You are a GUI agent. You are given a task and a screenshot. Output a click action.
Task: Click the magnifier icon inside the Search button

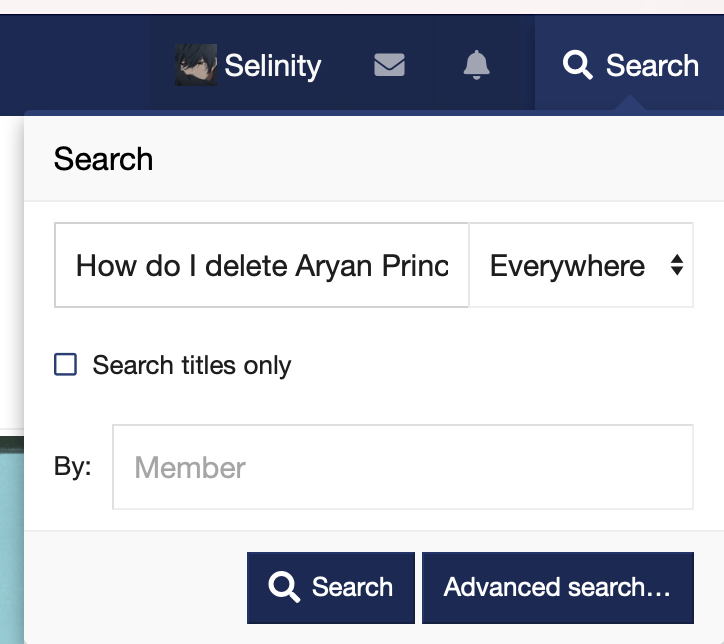pos(284,587)
